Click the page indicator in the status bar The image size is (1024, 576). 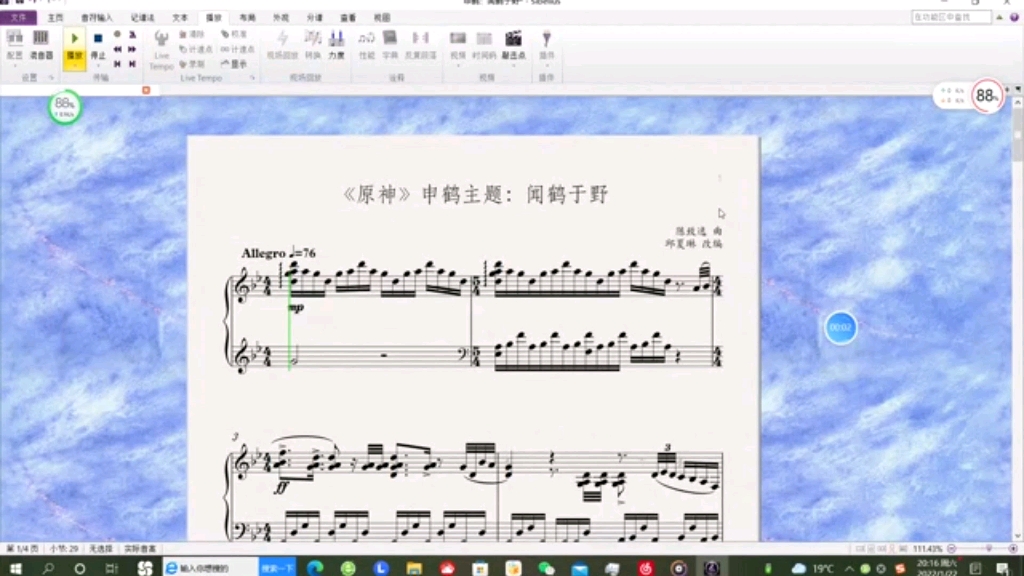(x=23, y=549)
